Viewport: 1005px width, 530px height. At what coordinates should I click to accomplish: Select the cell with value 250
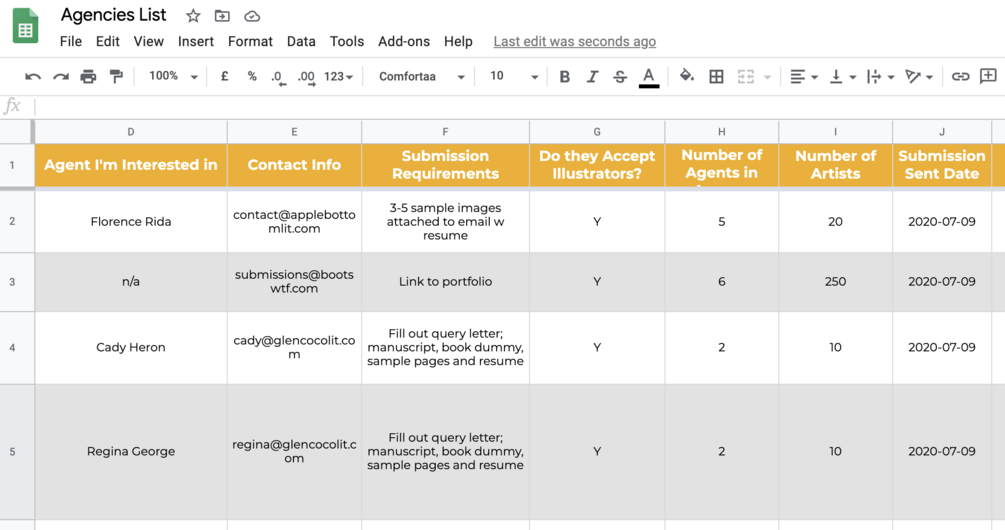(835, 282)
